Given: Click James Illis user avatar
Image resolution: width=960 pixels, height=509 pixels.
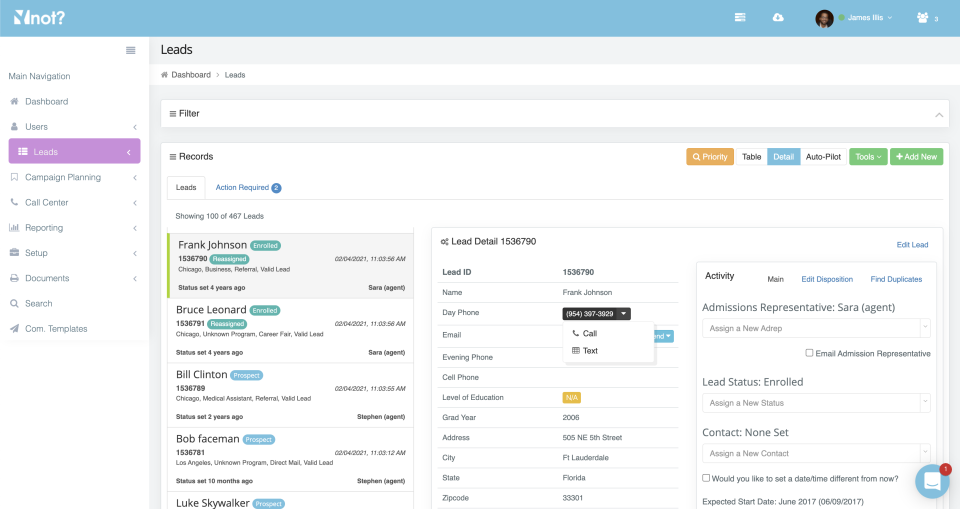Looking at the screenshot, I should click(824, 18).
